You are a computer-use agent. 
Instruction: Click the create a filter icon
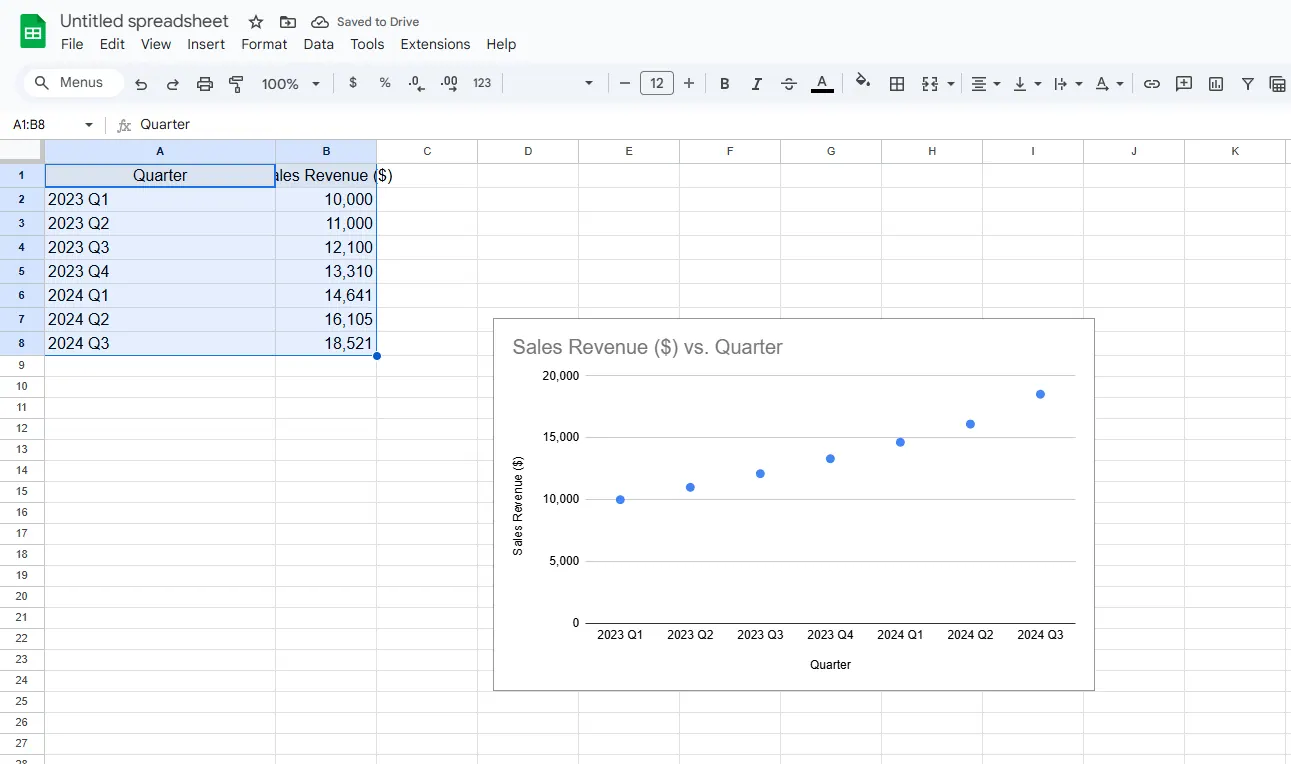click(x=1248, y=84)
